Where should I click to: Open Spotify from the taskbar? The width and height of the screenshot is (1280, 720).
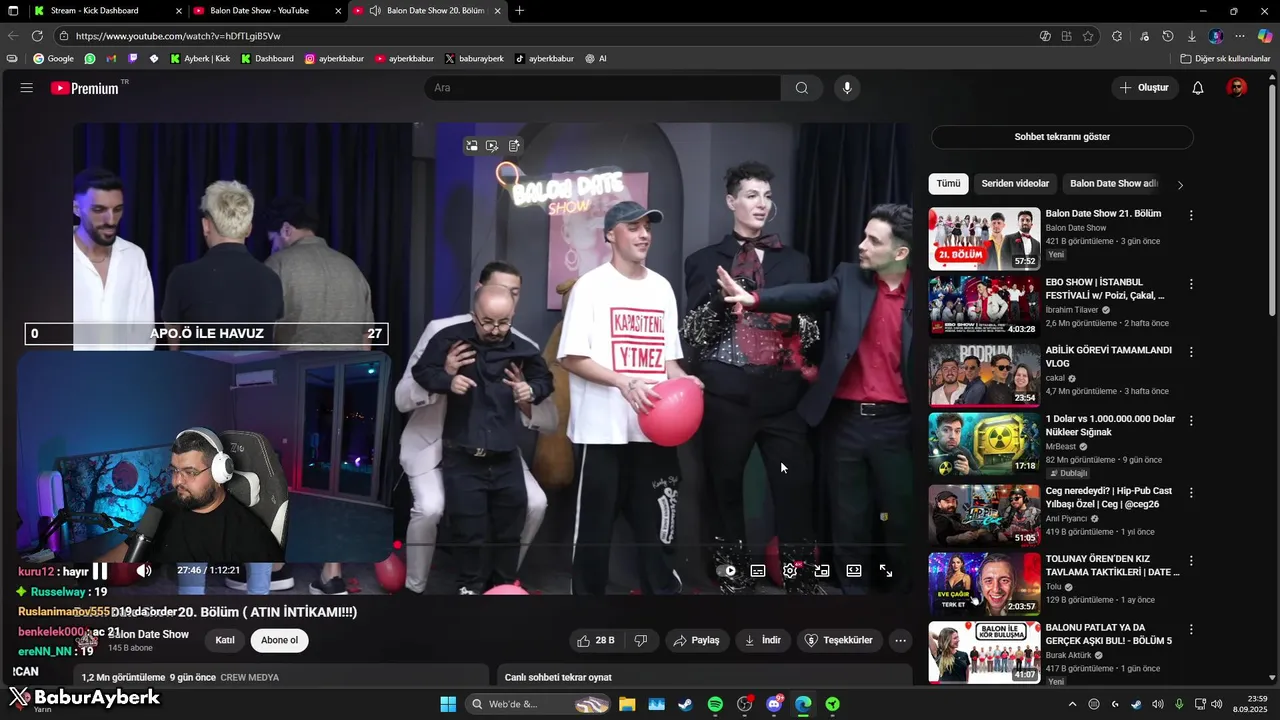pos(715,704)
